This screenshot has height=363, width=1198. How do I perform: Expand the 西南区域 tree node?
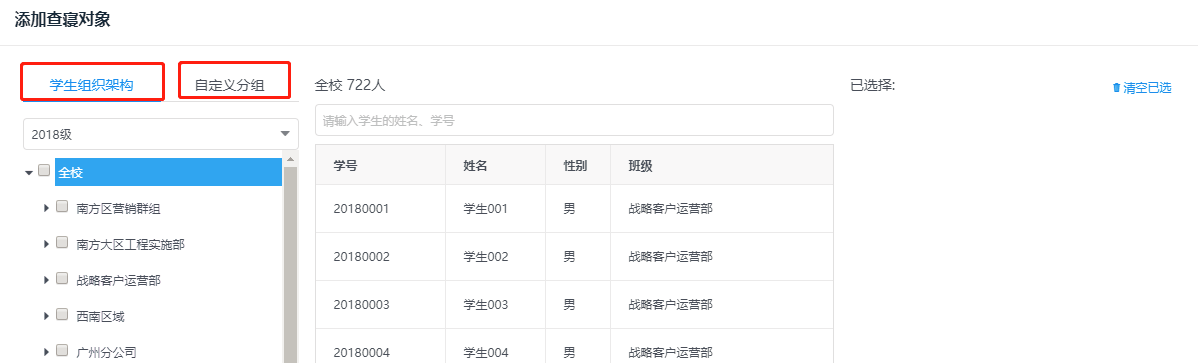(x=47, y=316)
